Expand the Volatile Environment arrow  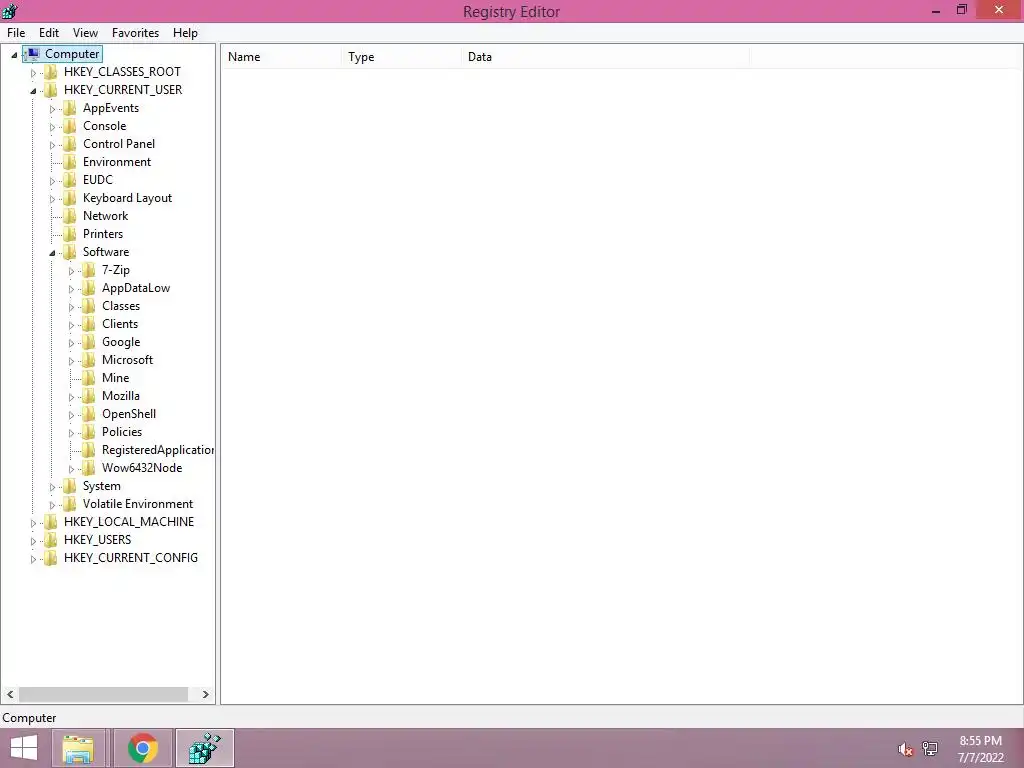pos(52,505)
